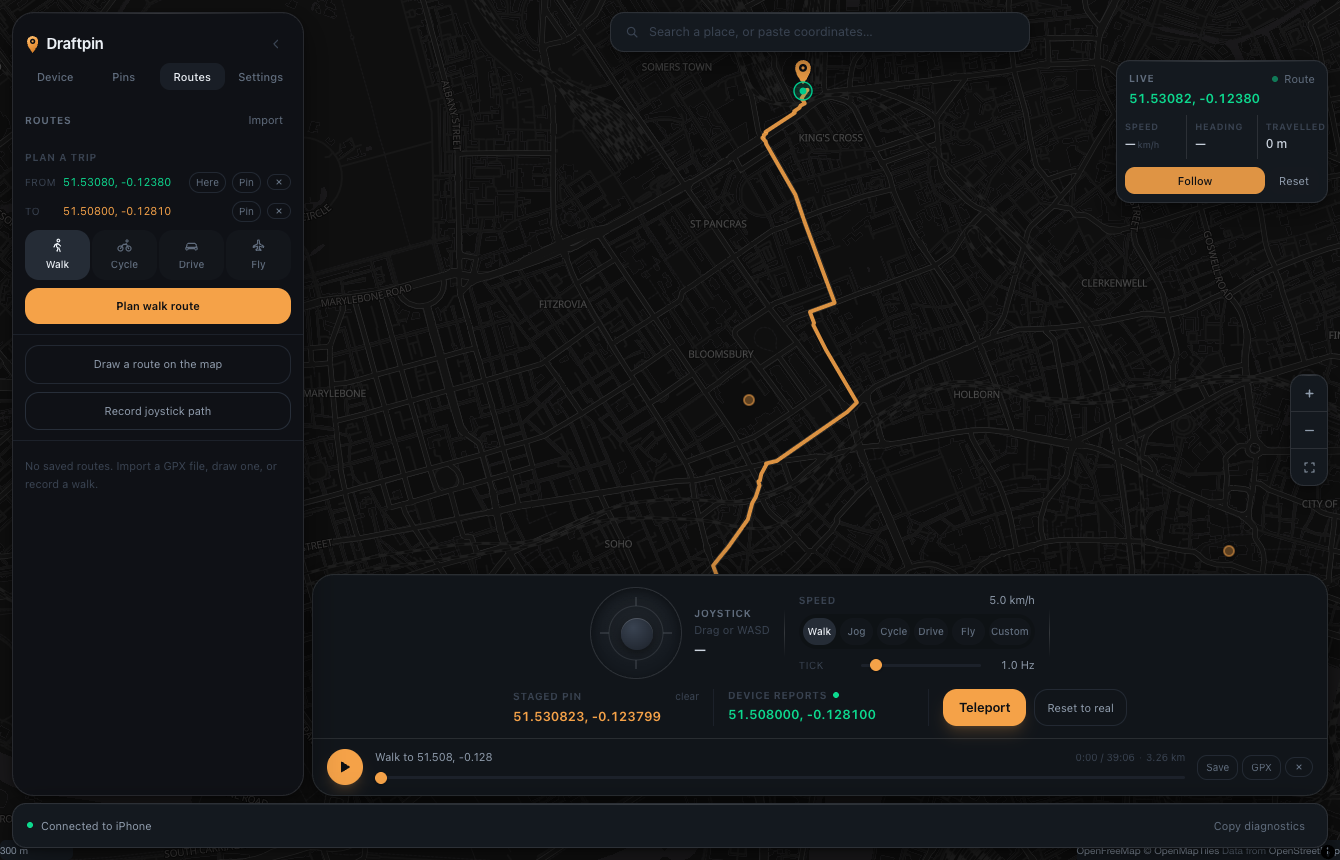Screen dimensions: 1340x860
Task: Zoom in the map with plus
Action: click(1309, 394)
